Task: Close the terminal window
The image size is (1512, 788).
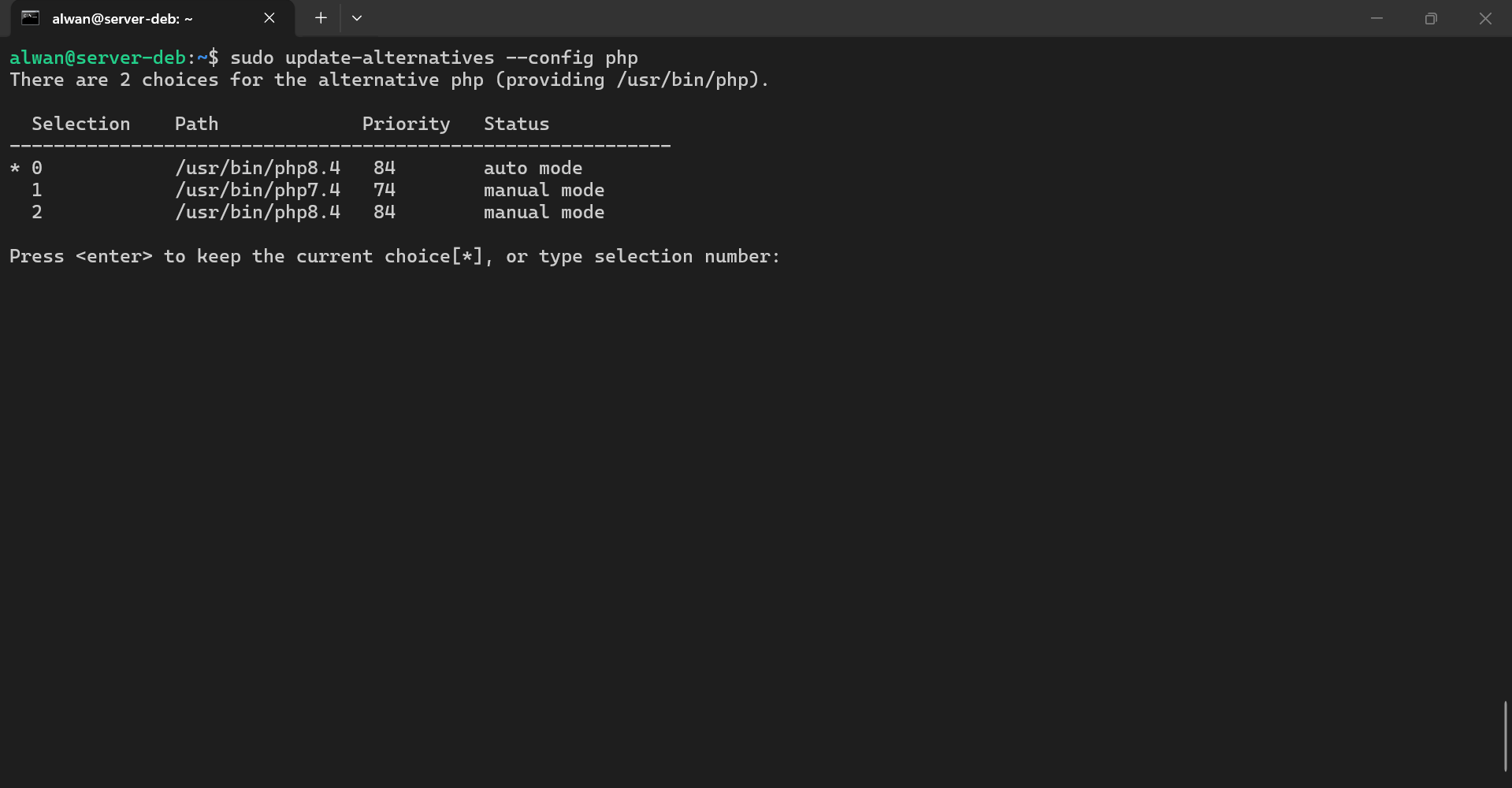Action: pyautogui.click(x=1485, y=18)
